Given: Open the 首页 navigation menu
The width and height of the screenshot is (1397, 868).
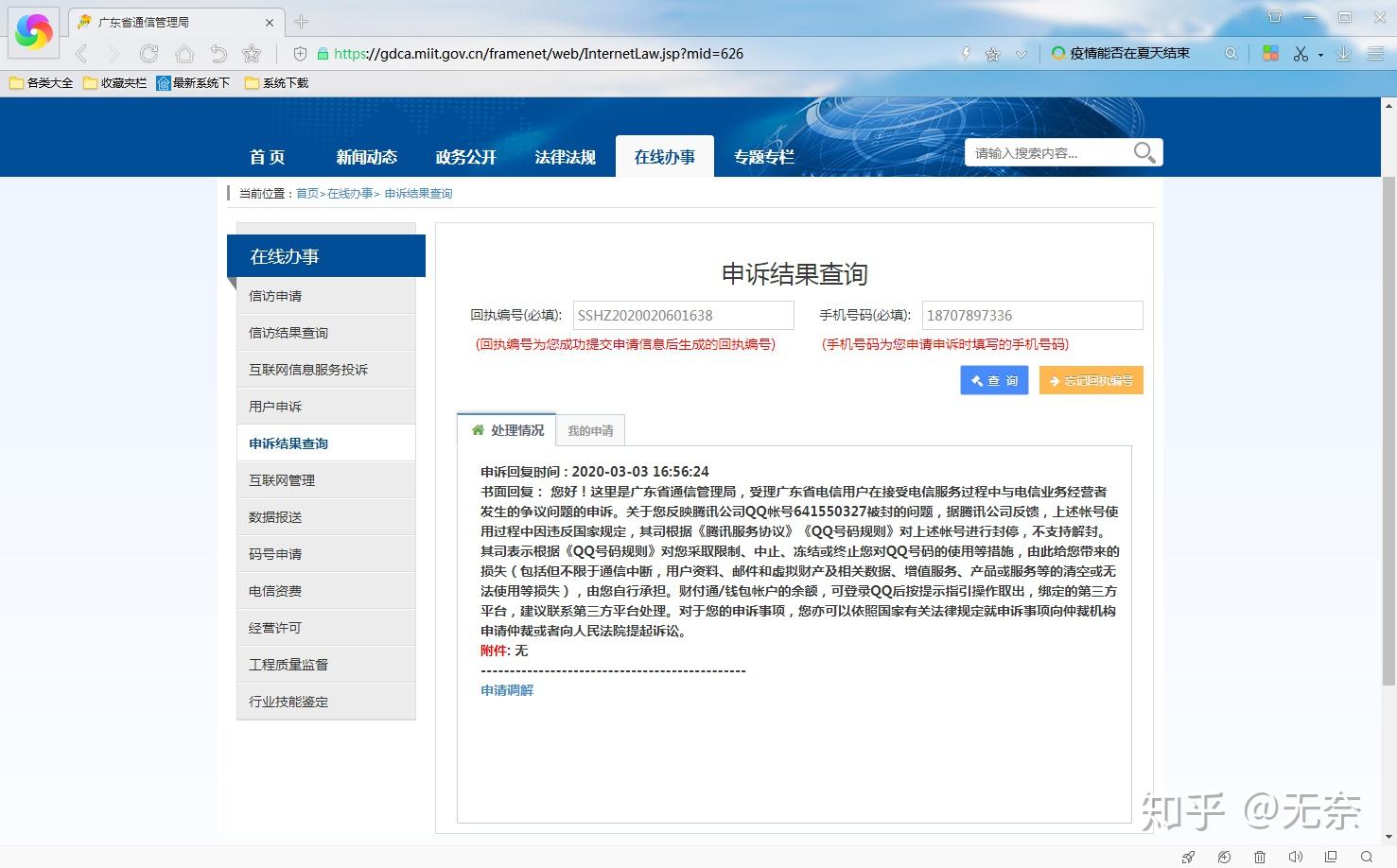Looking at the screenshot, I should click(267, 157).
